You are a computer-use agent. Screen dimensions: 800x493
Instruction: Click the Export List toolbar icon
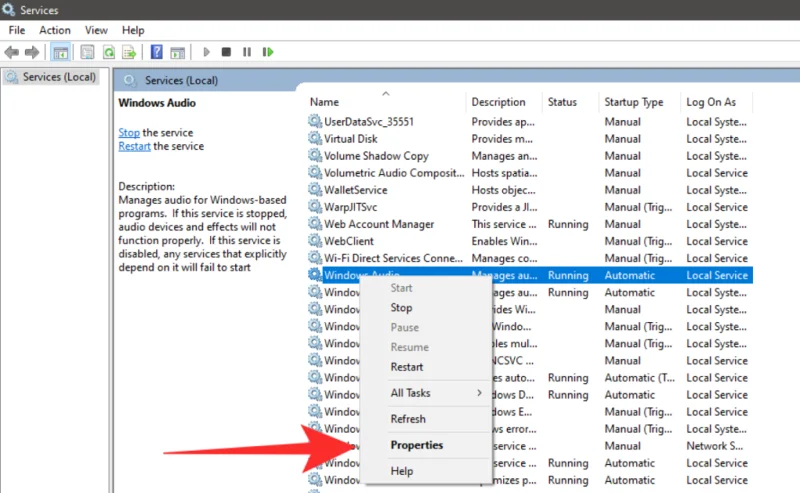128,52
